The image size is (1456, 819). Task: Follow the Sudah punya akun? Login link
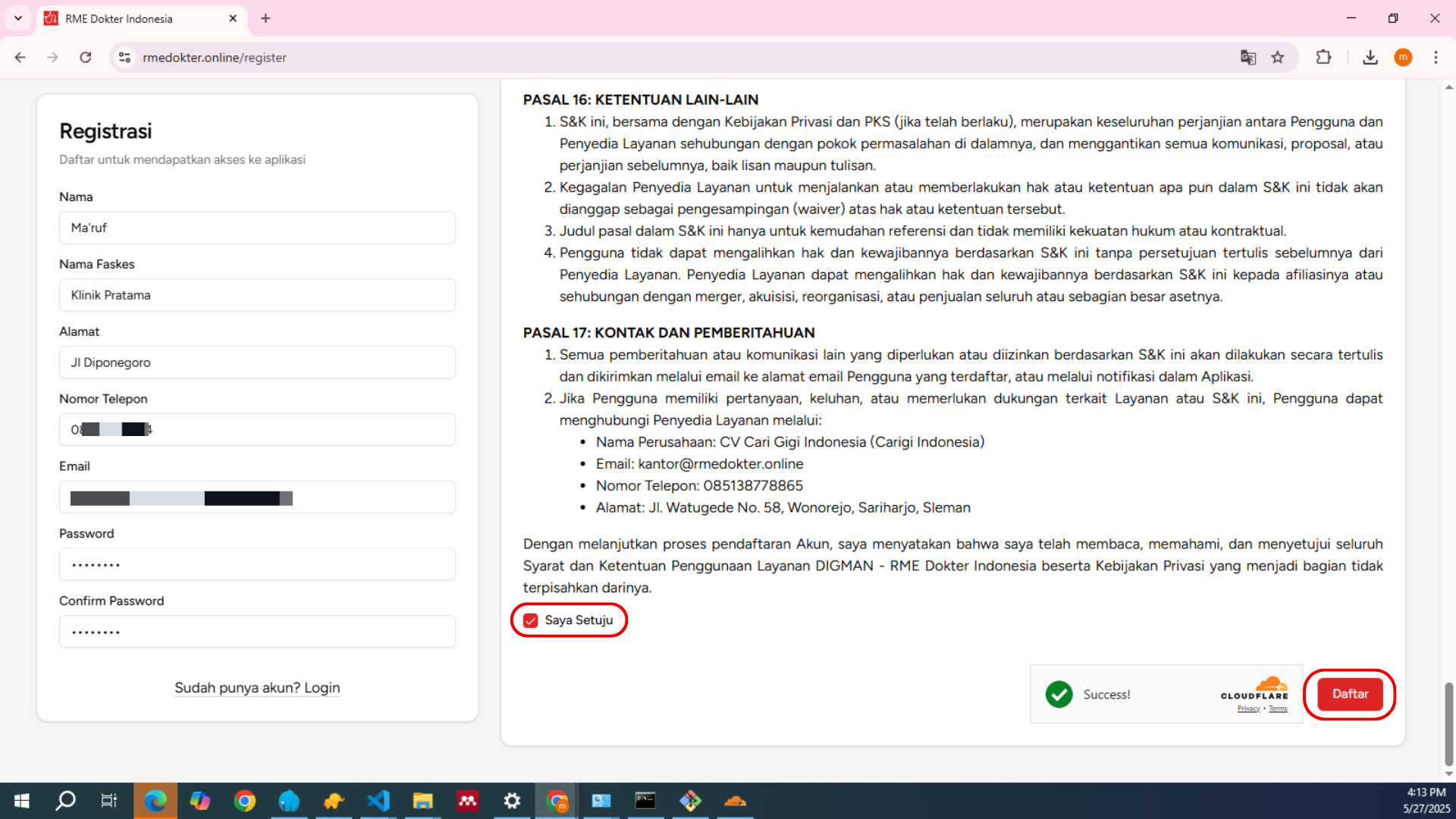(257, 688)
